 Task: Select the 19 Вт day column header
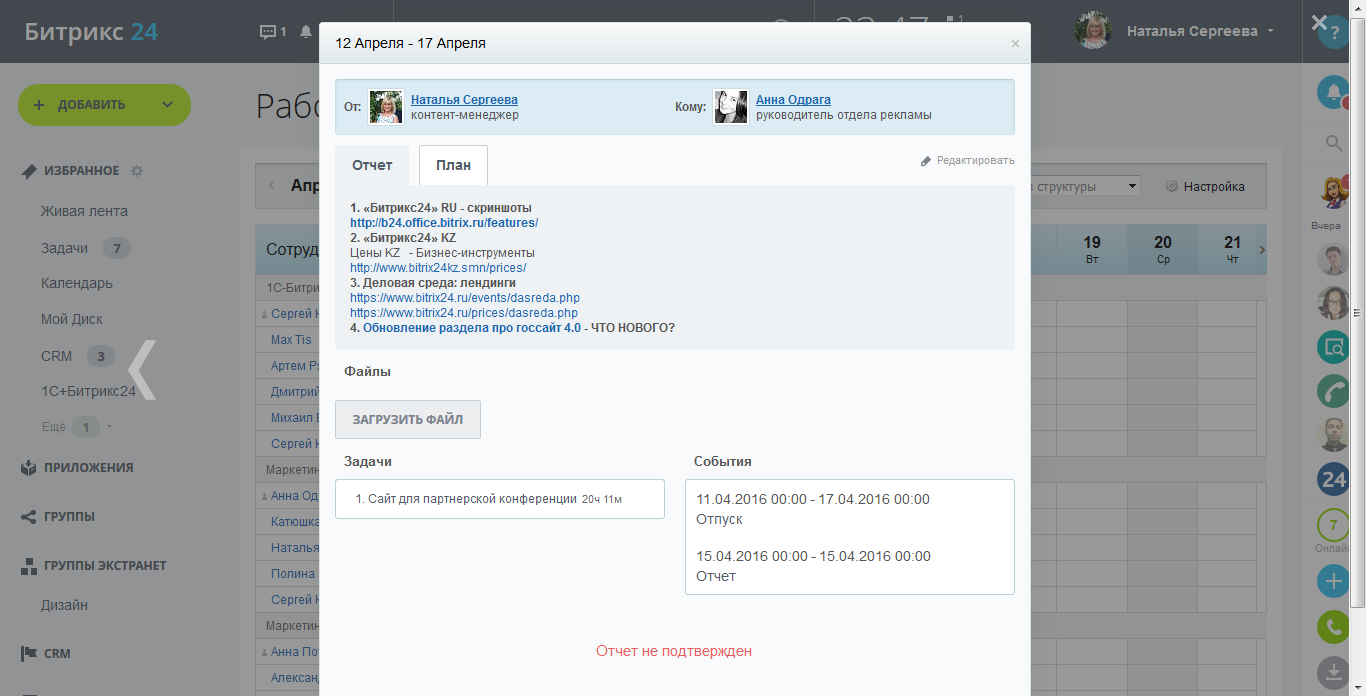1092,249
